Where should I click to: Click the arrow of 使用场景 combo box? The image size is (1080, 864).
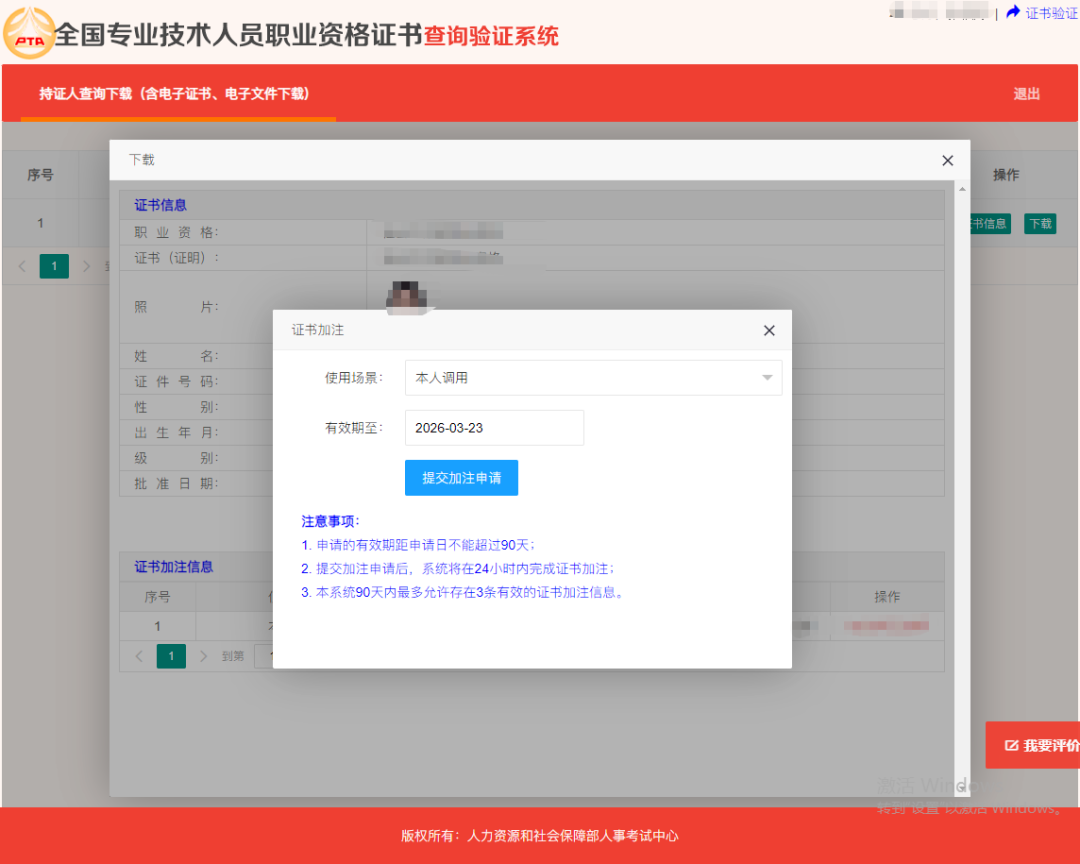767,378
